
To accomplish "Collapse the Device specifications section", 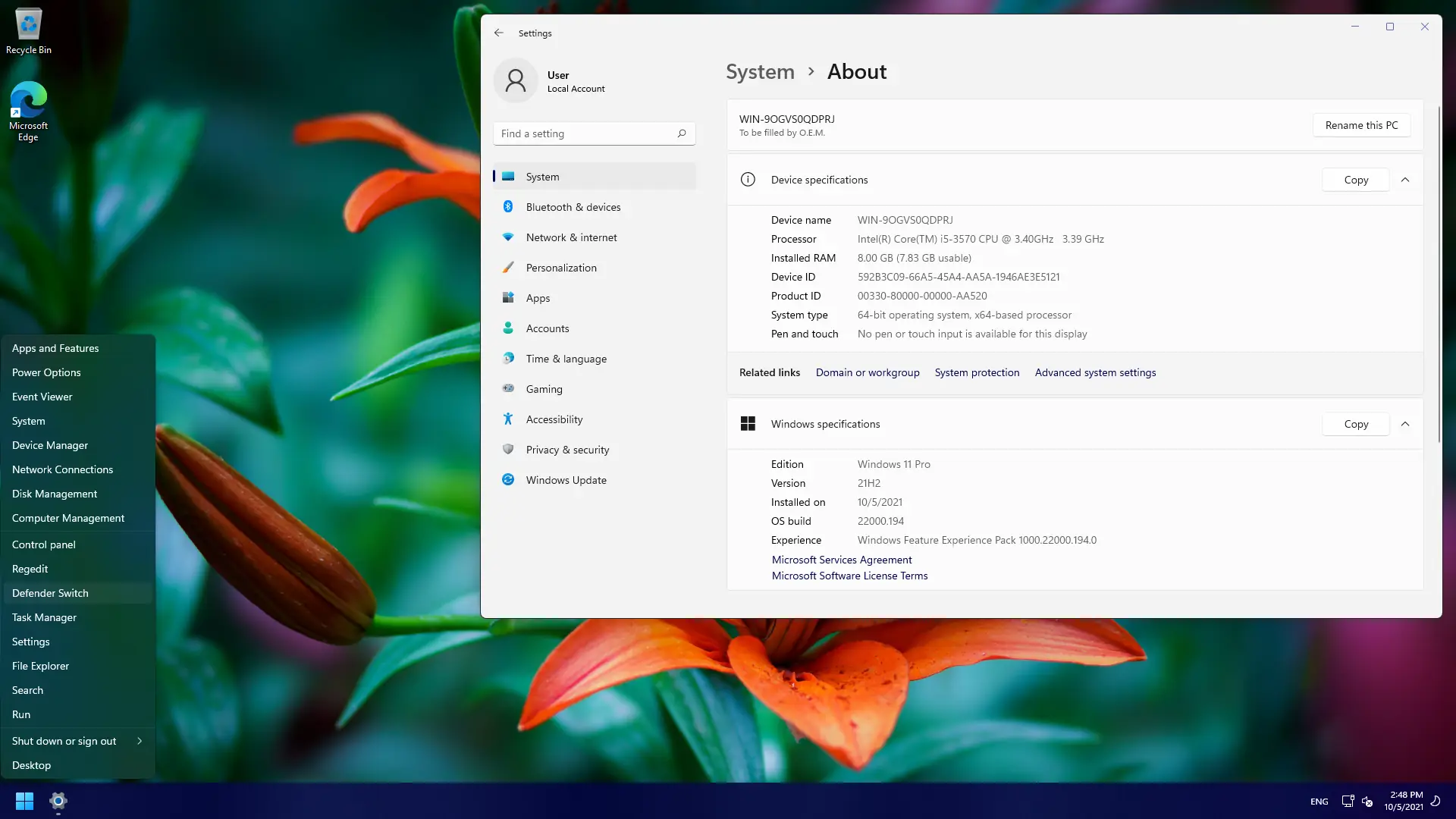I will click(x=1405, y=180).
